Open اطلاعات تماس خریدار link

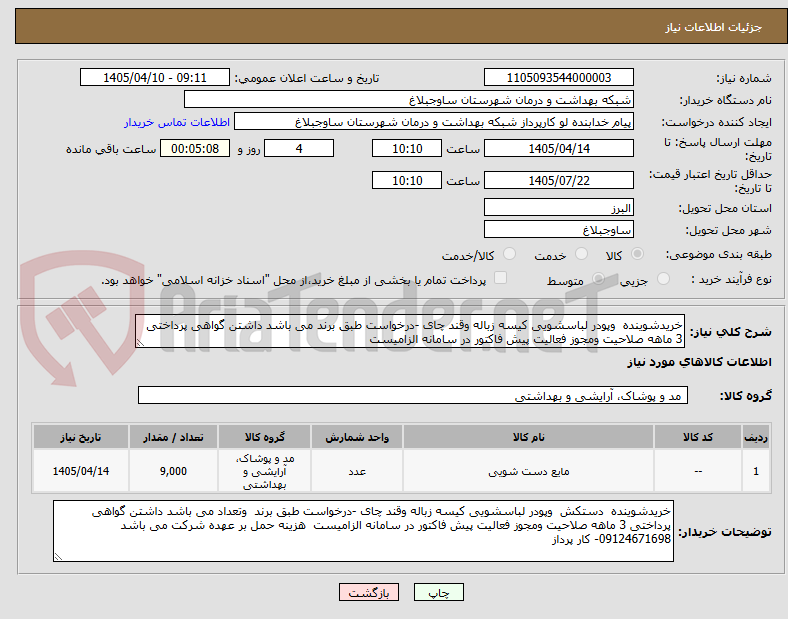click(x=177, y=122)
